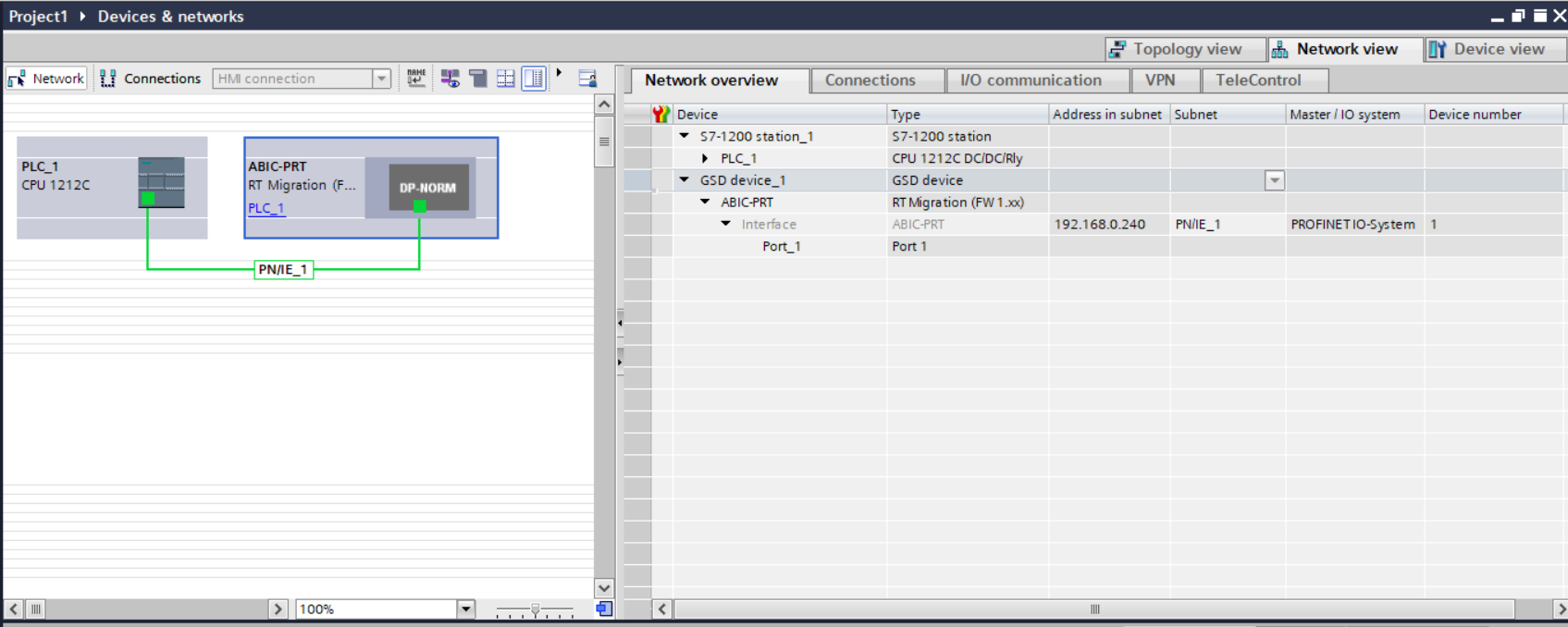
Task: Click table horizontal scroll right arrow
Action: (1561, 609)
